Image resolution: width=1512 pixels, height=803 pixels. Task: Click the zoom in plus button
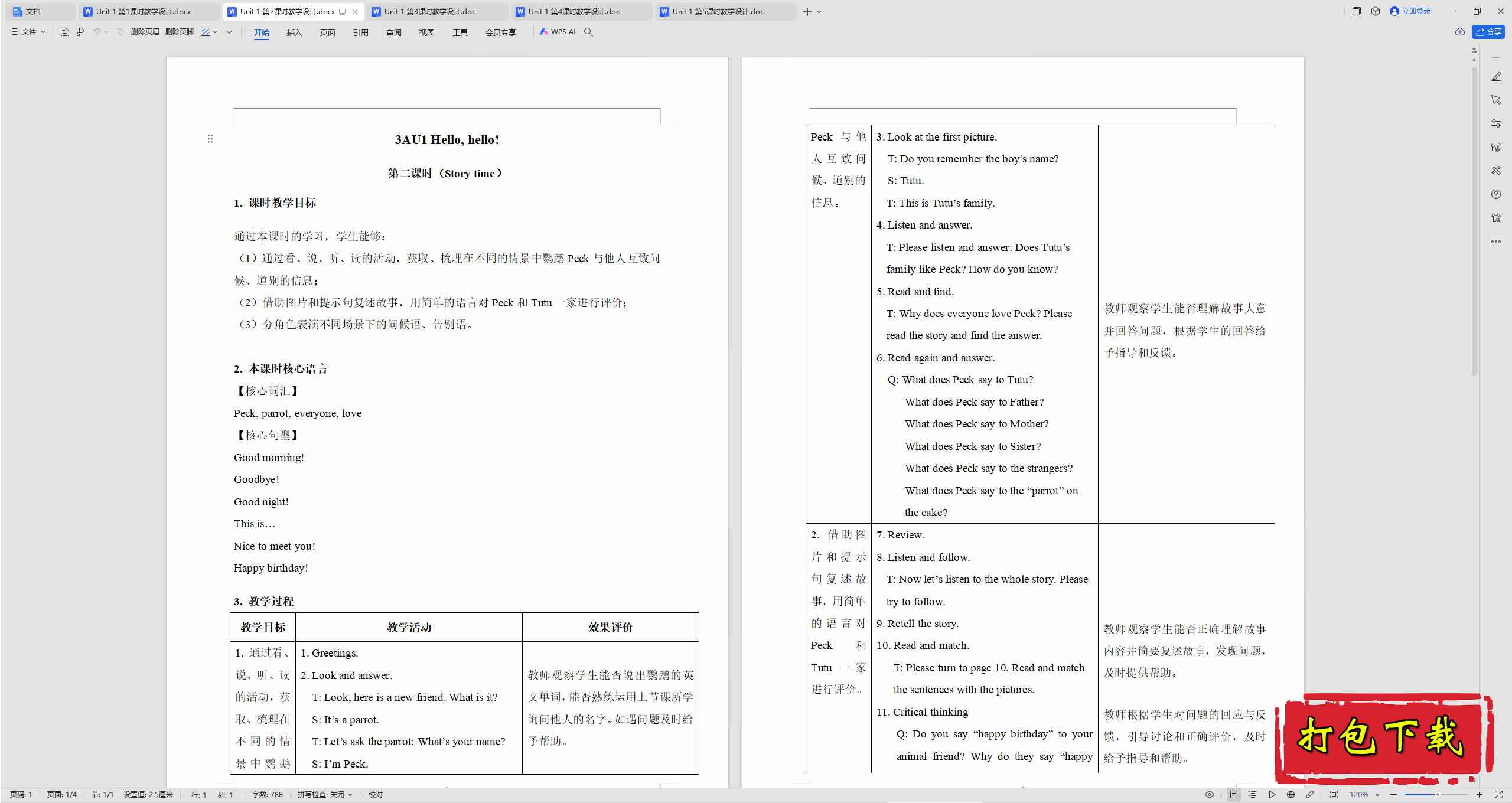click(x=1480, y=795)
